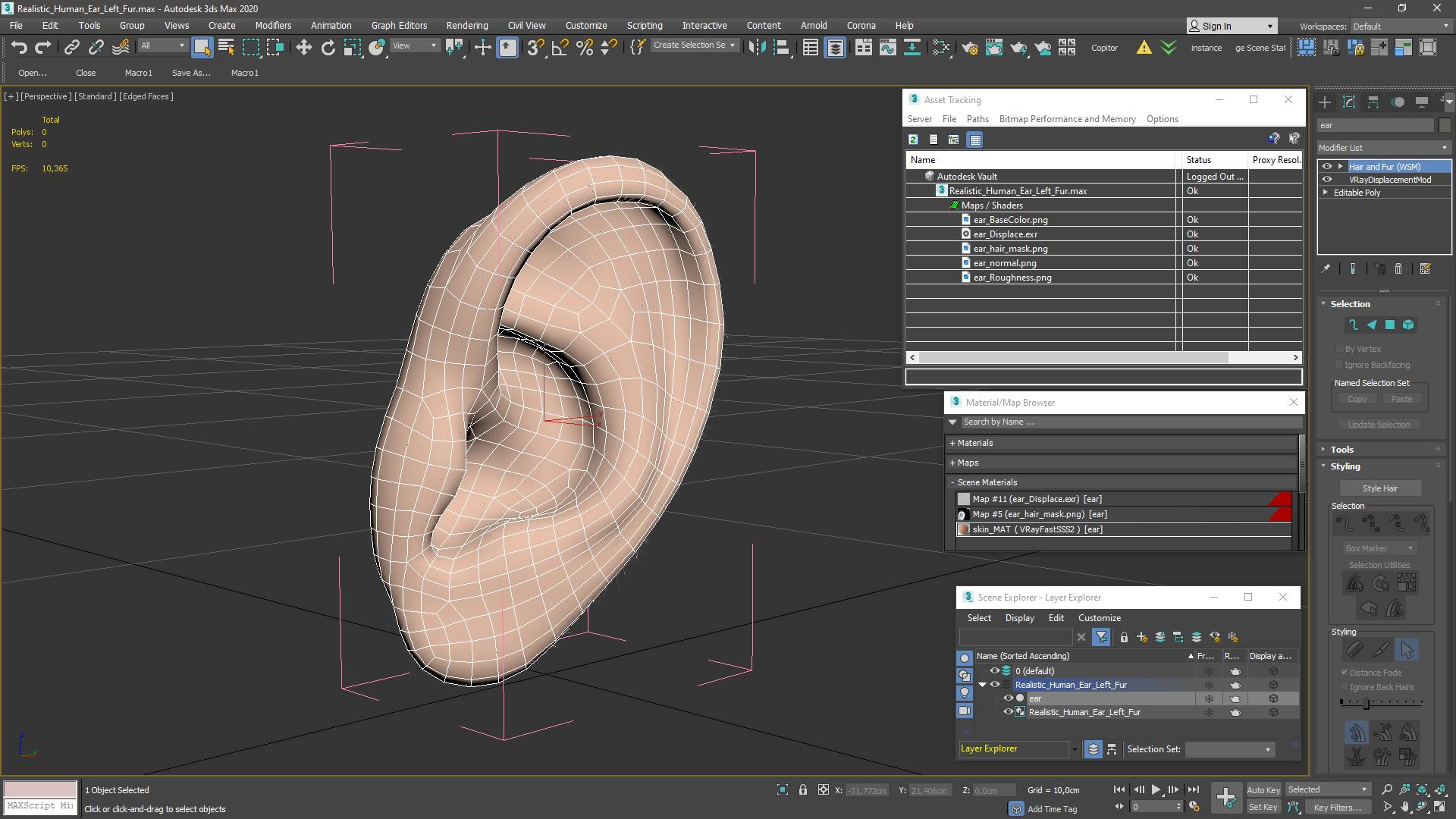Select the Move transform tool
The image size is (1456, 819).
(x=303, y=47)
